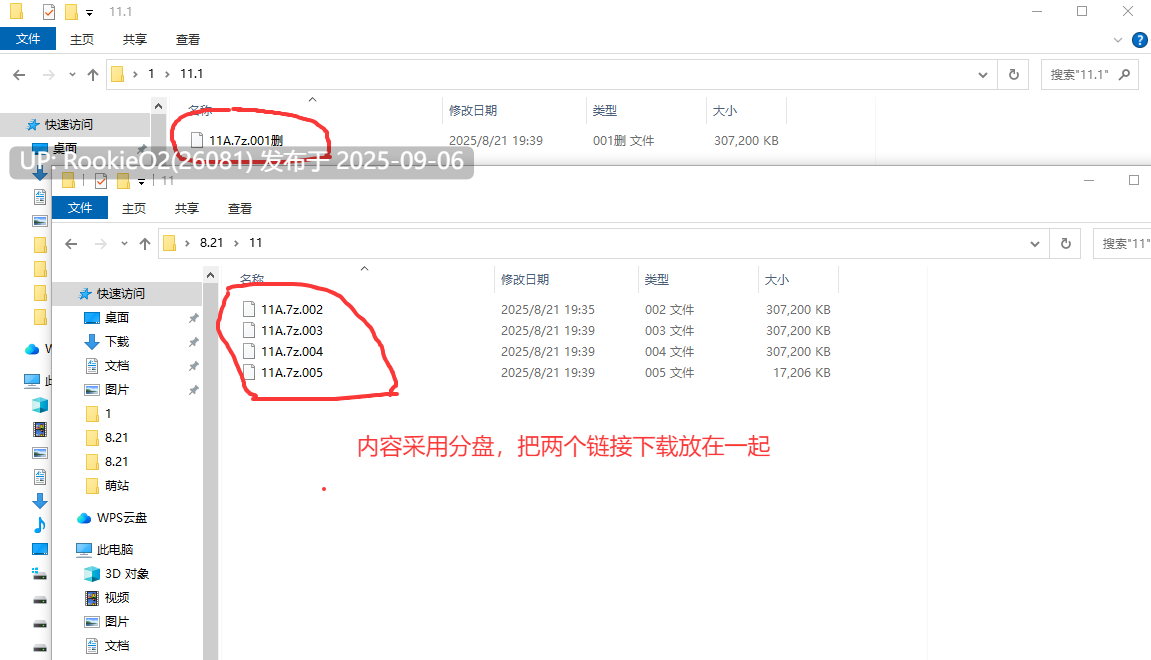Open the 文件 tab in window 11

coord(80,208)
